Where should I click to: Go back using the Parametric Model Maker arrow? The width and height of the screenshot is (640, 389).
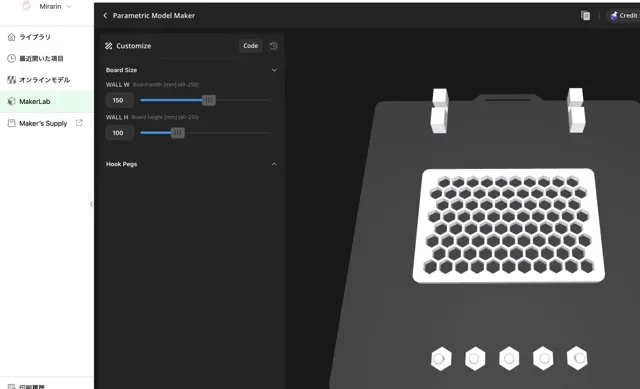105,16
